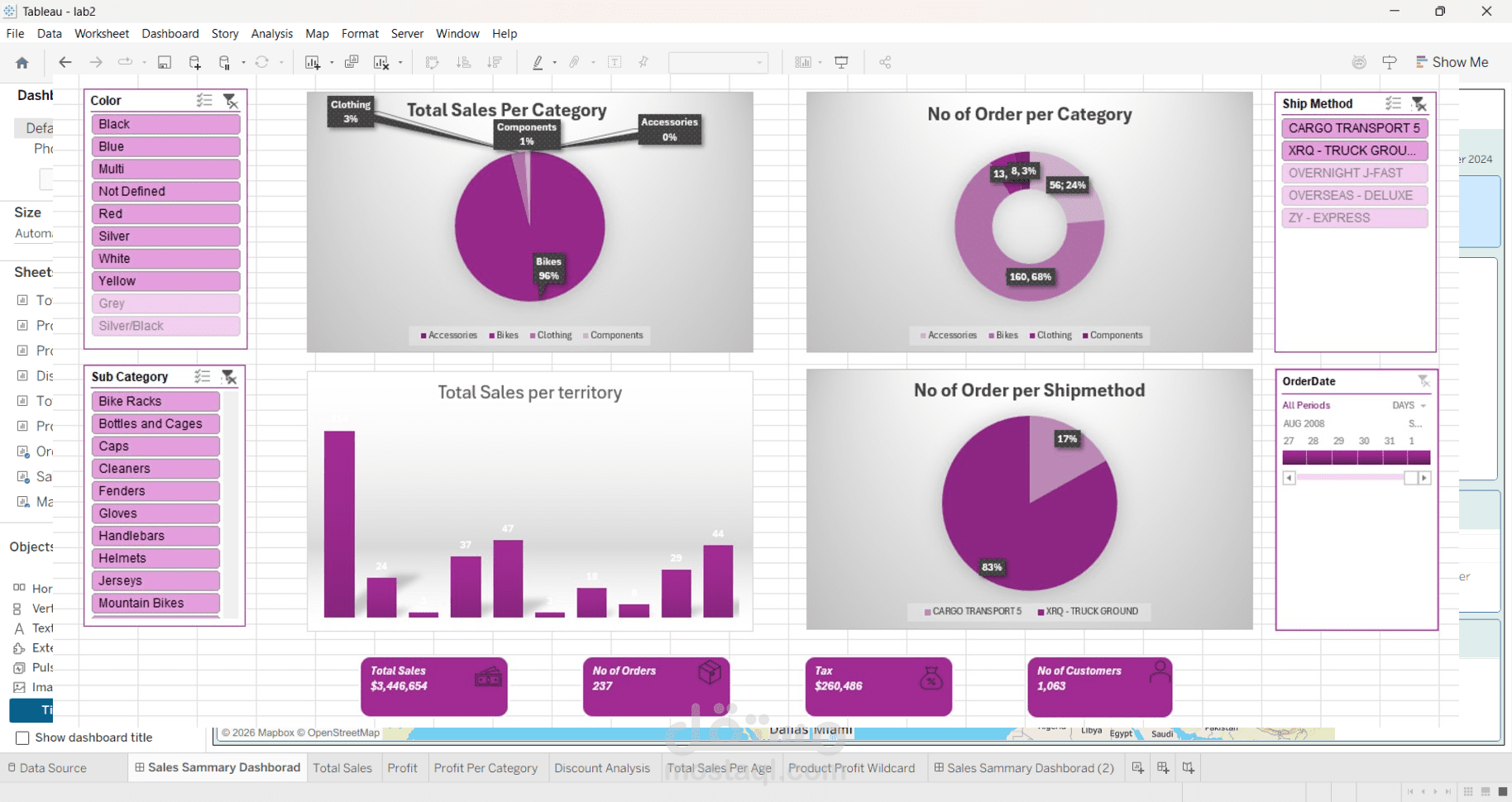Viewport: 1512px width, 802px height.
Task: Click the Show Sheet Sorter grid icon
Action: coord(1469,791)
